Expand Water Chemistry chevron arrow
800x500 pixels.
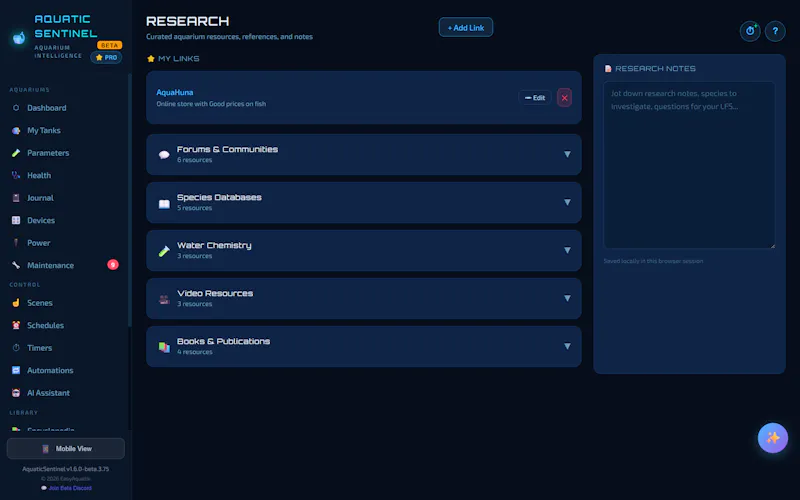567,250
